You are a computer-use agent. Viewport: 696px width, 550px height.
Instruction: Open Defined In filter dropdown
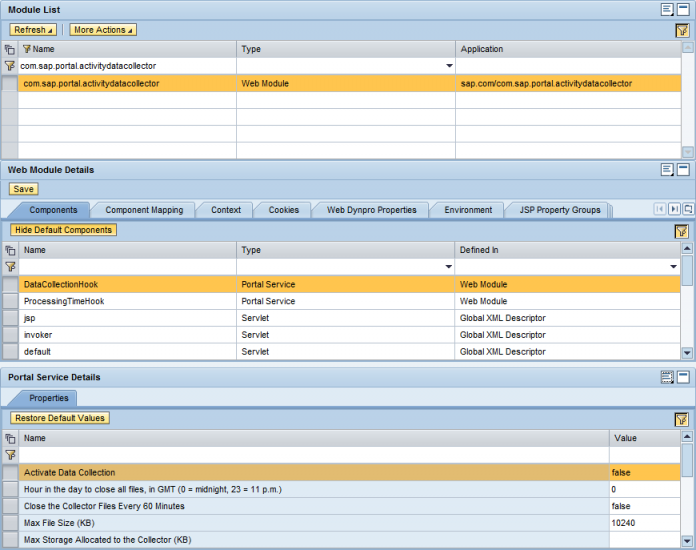[x=673, y=267]
